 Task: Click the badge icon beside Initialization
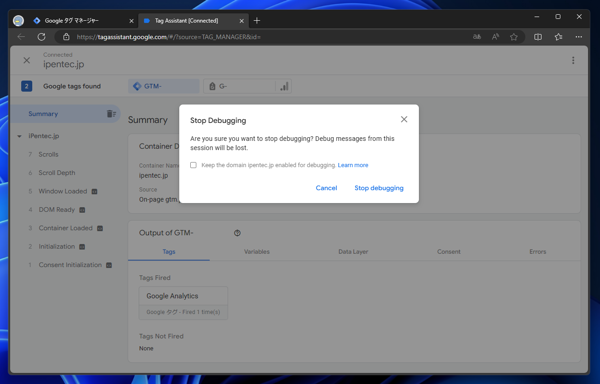[82, 247]
